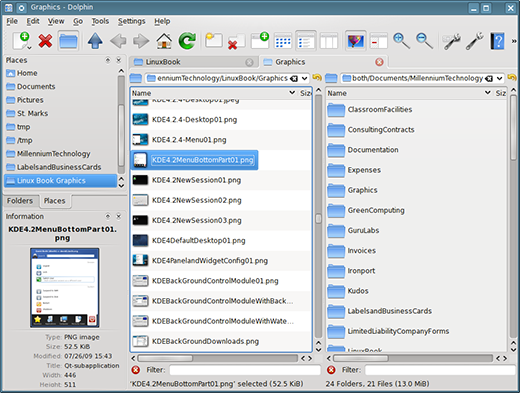
Task: Open the Tools menu
Action: 100,21
